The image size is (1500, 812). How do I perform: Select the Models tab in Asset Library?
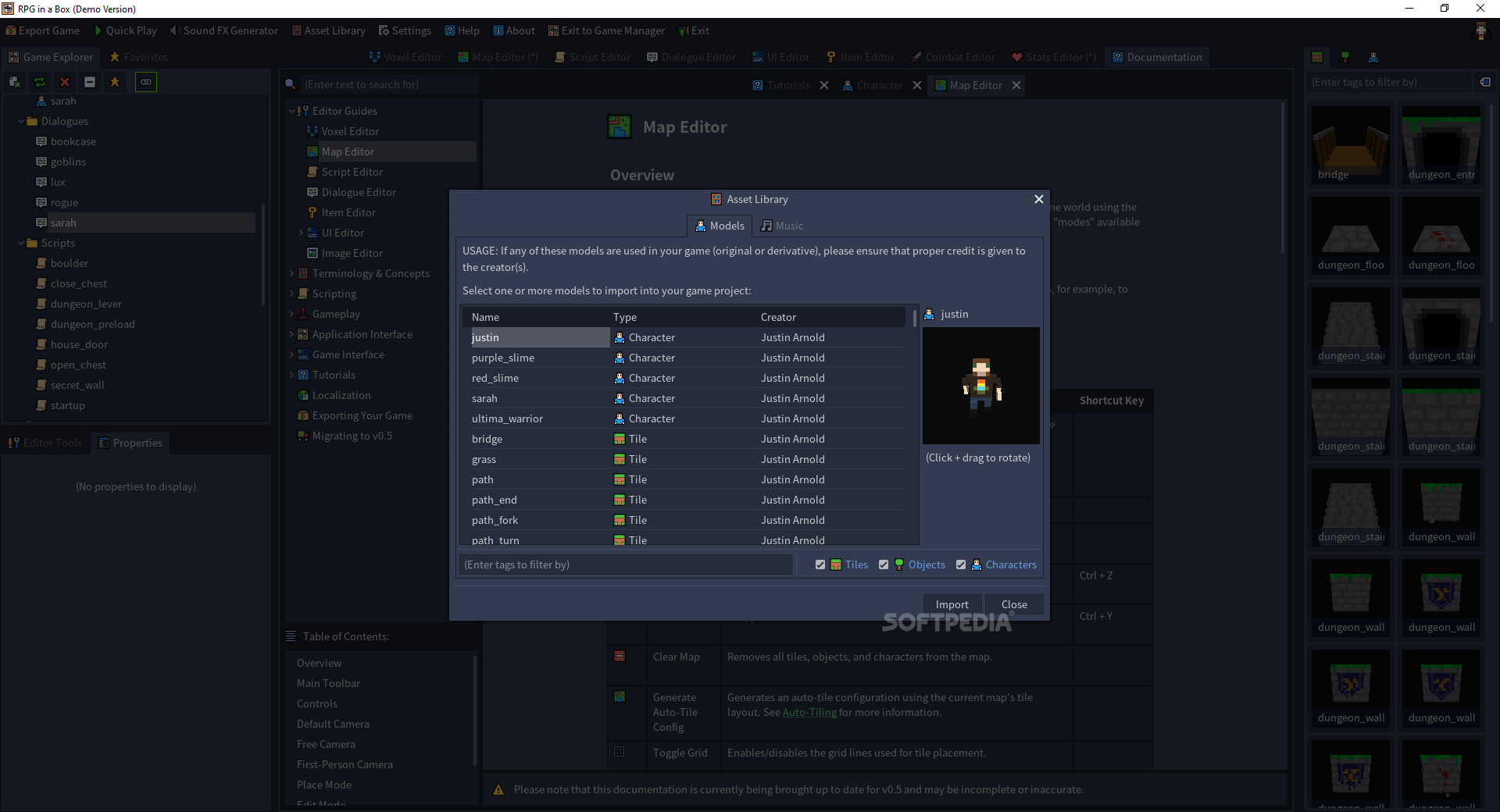(720, 226)
